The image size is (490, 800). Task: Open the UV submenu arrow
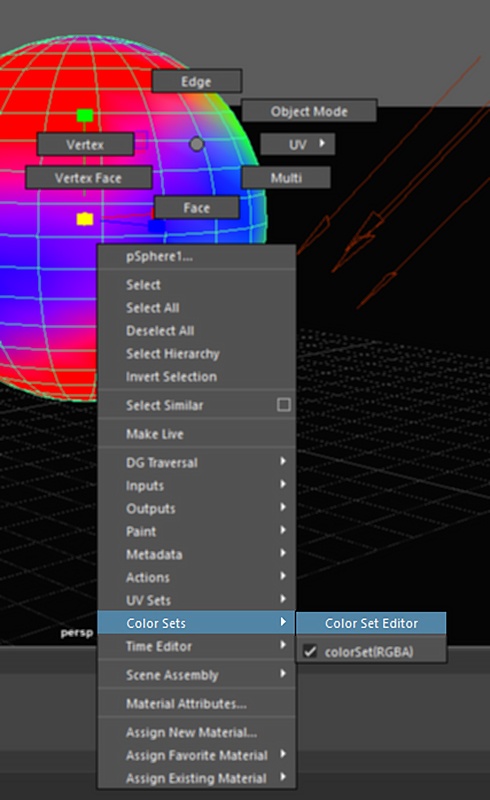[322, 143]
